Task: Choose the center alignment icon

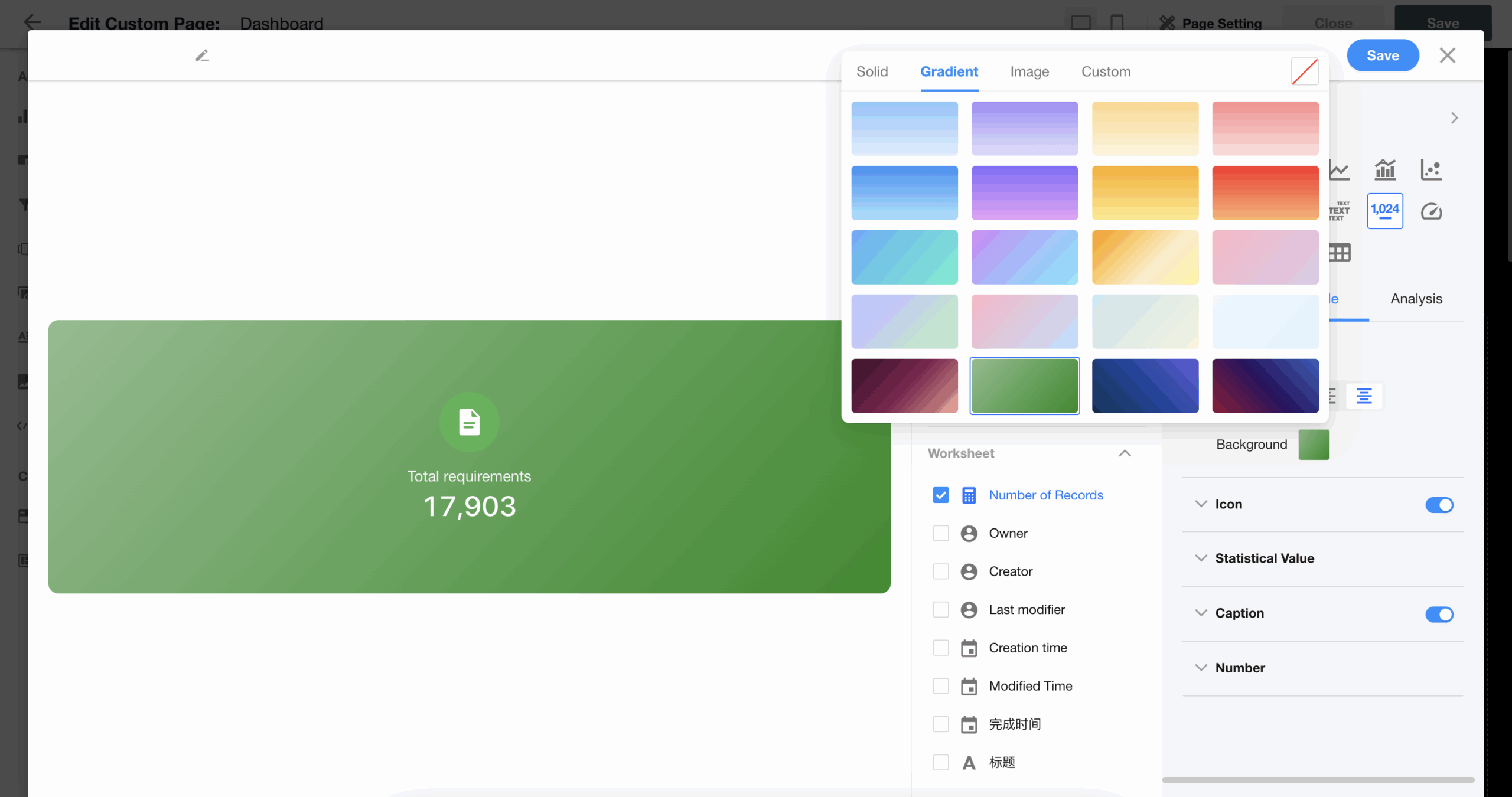Action: pos(1364,396)
